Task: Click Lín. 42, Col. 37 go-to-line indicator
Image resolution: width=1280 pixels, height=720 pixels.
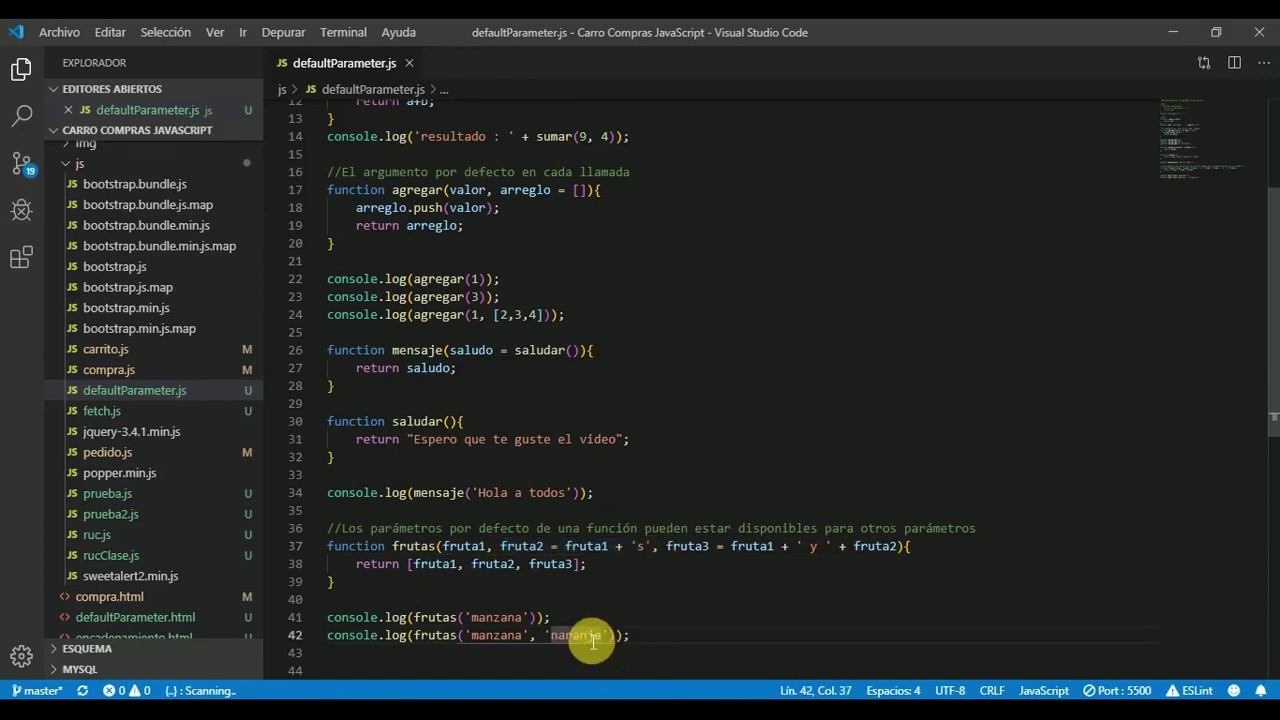Action: (815, 691)
